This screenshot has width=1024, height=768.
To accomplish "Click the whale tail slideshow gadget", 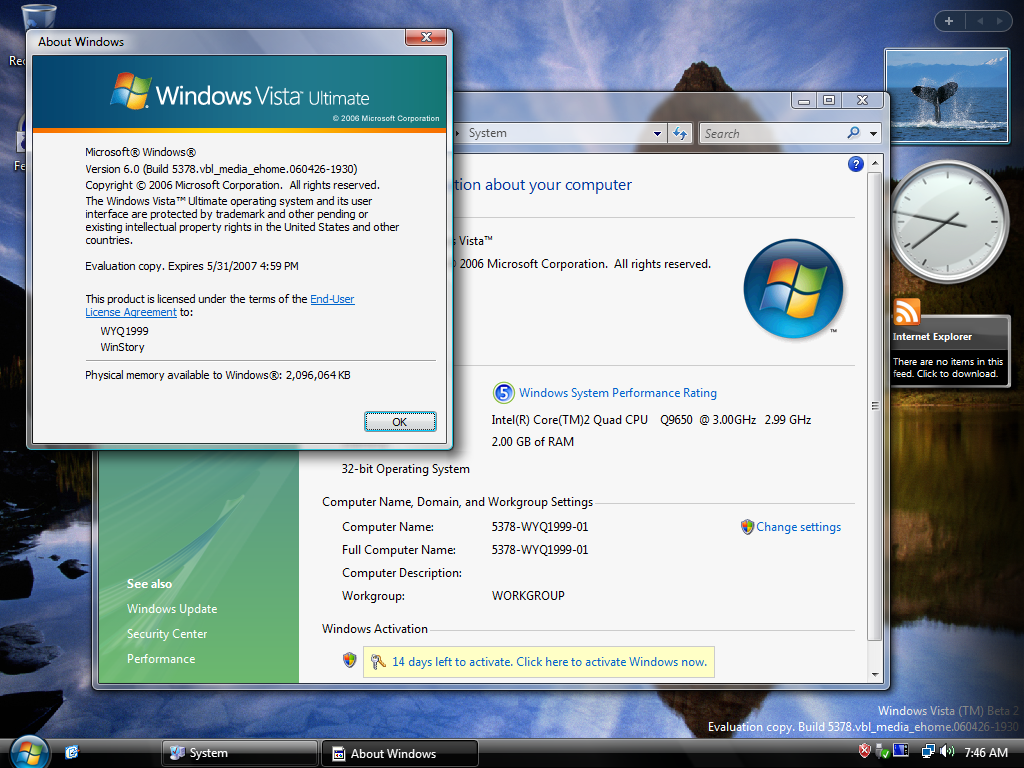I will click(x=948, y=96).
